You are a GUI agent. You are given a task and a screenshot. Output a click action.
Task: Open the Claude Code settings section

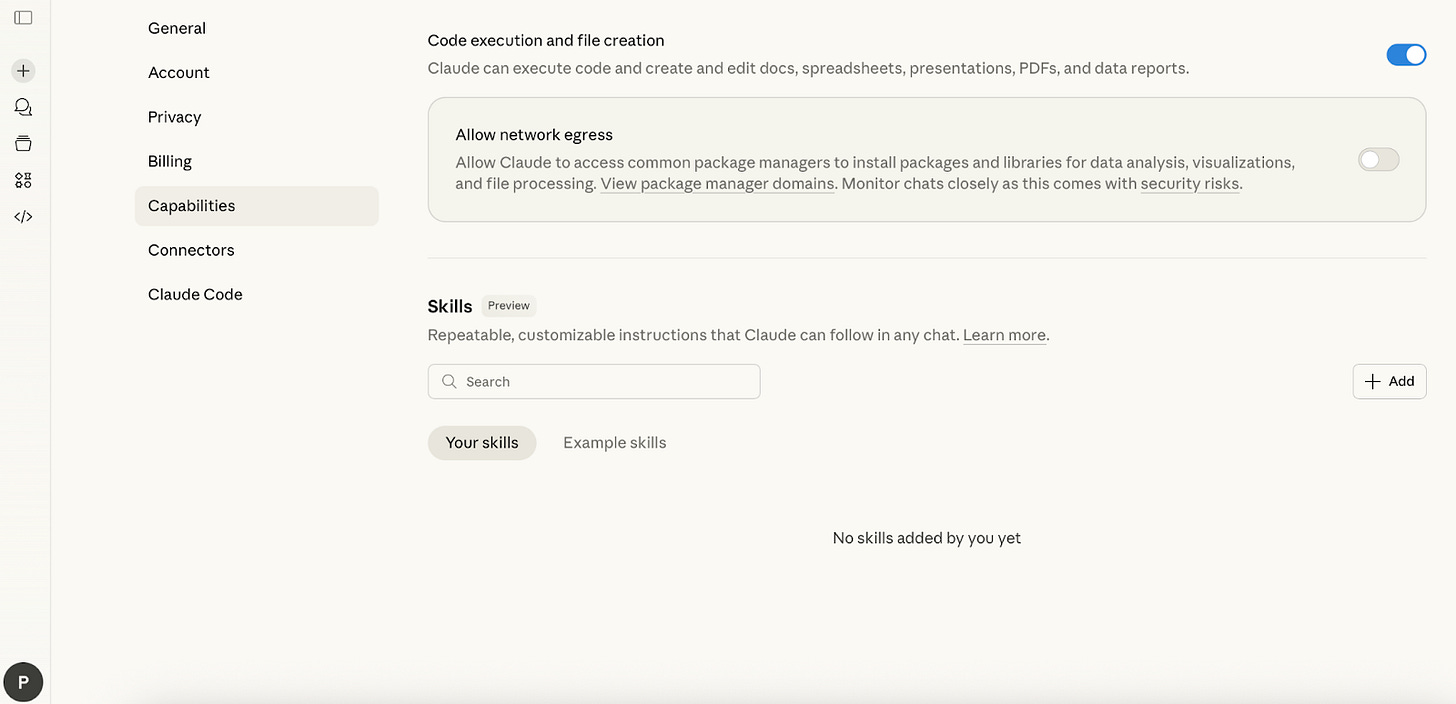tap(195, 294)
